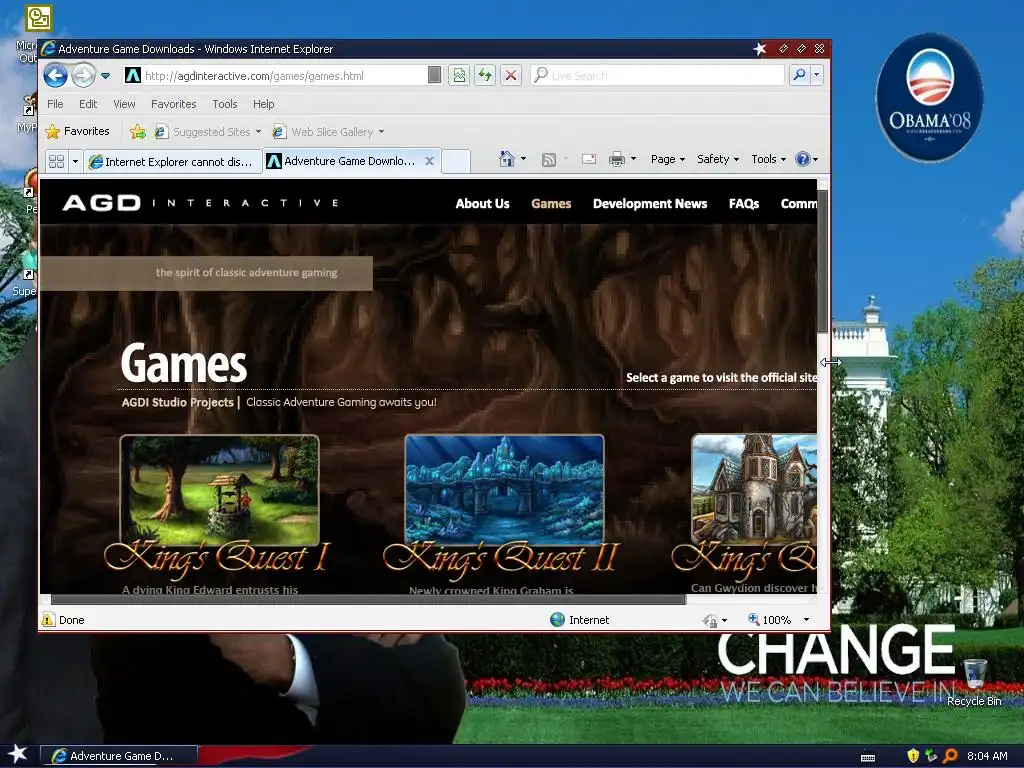Click the Home icon in command bar
Viewport: 1024px width, 768px height.
[x=507, y=159]
